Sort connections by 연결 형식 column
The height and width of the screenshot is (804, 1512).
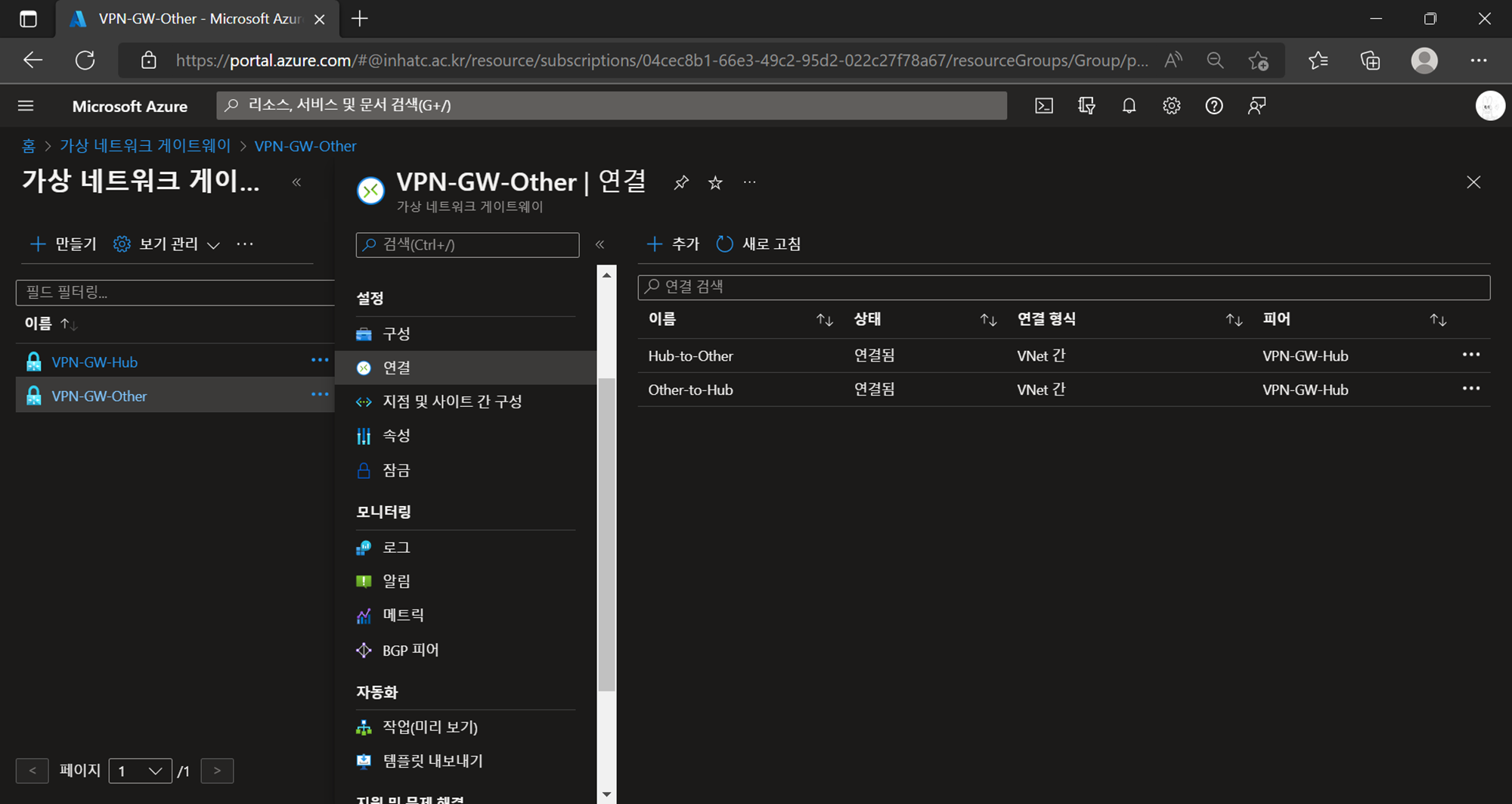click(x=1234, y=320)
